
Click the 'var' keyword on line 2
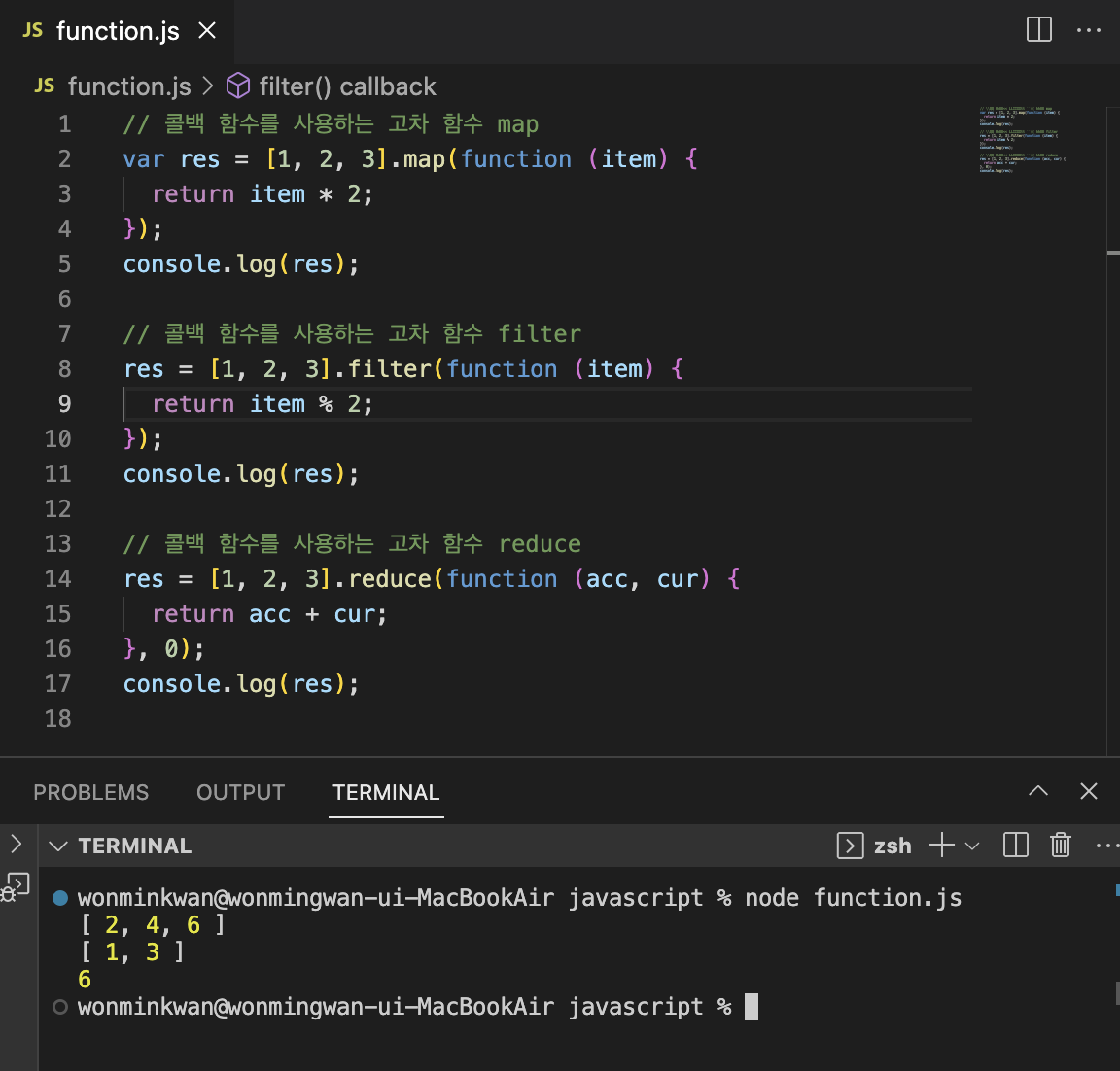click(x=144, y=159)
